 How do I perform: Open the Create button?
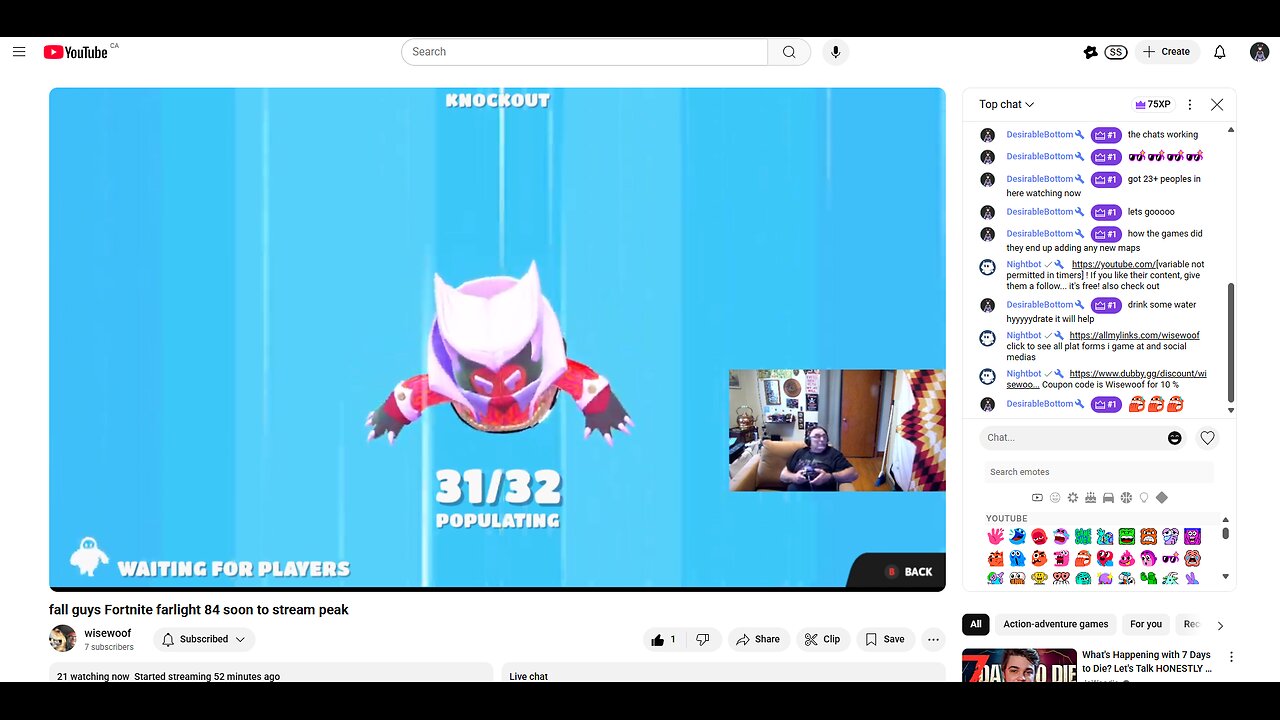click(x=1167, y=52)
